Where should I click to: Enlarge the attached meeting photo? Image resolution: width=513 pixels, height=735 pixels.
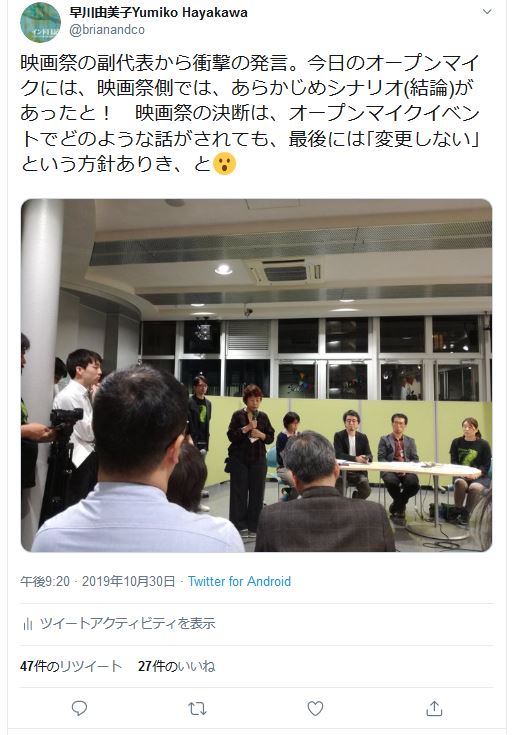[x=256, y=375]
